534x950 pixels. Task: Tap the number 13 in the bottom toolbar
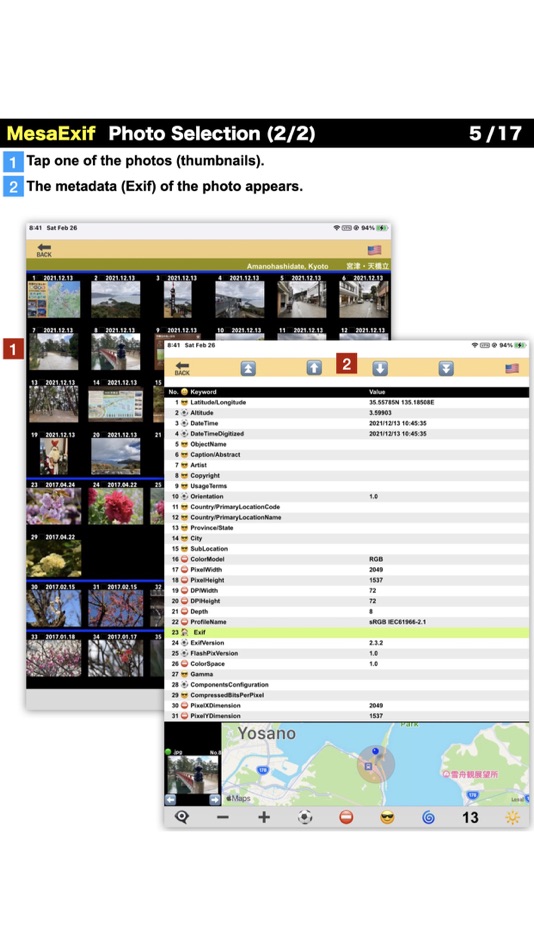pos(470,817)
